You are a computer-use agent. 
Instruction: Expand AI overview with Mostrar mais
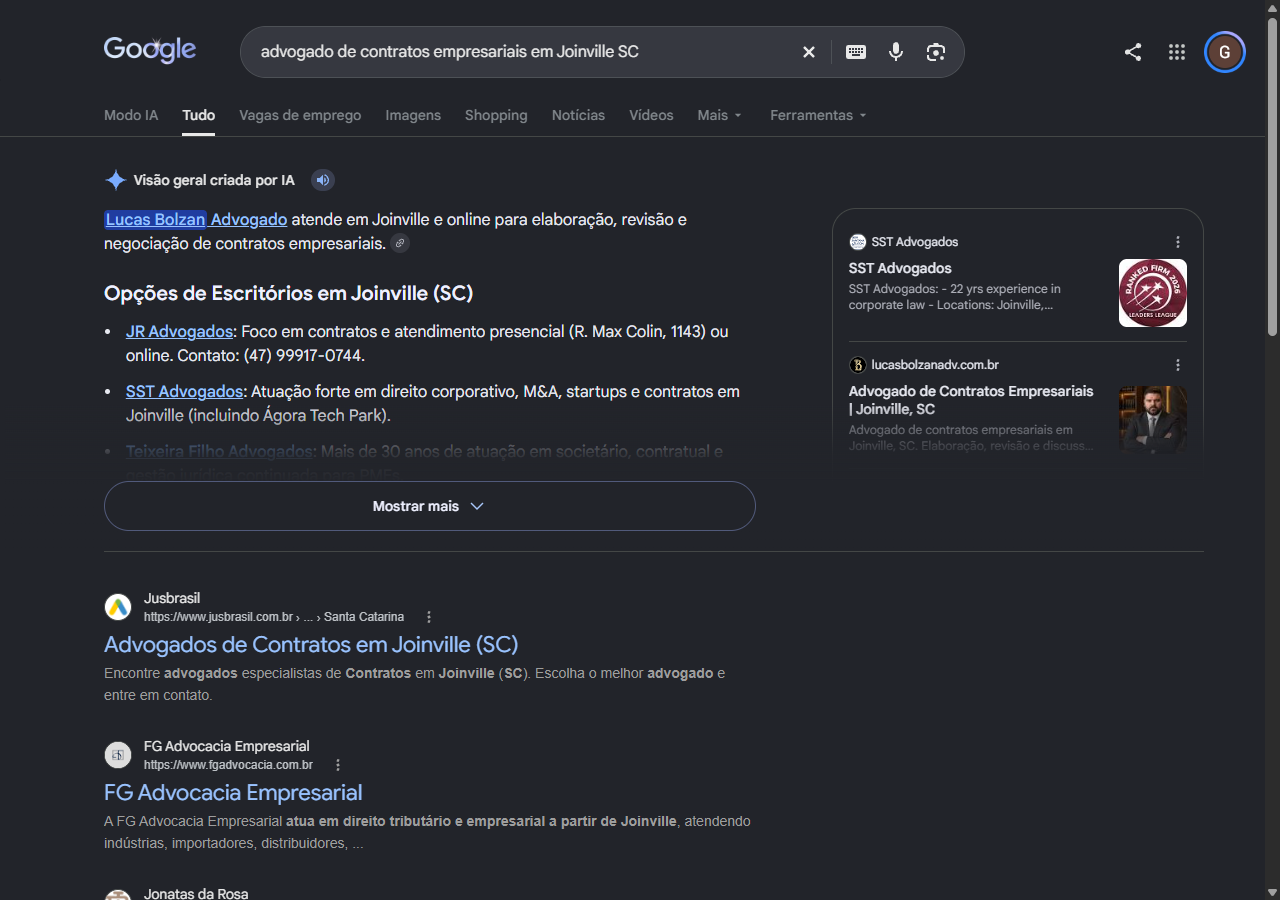tap(430, 506)
